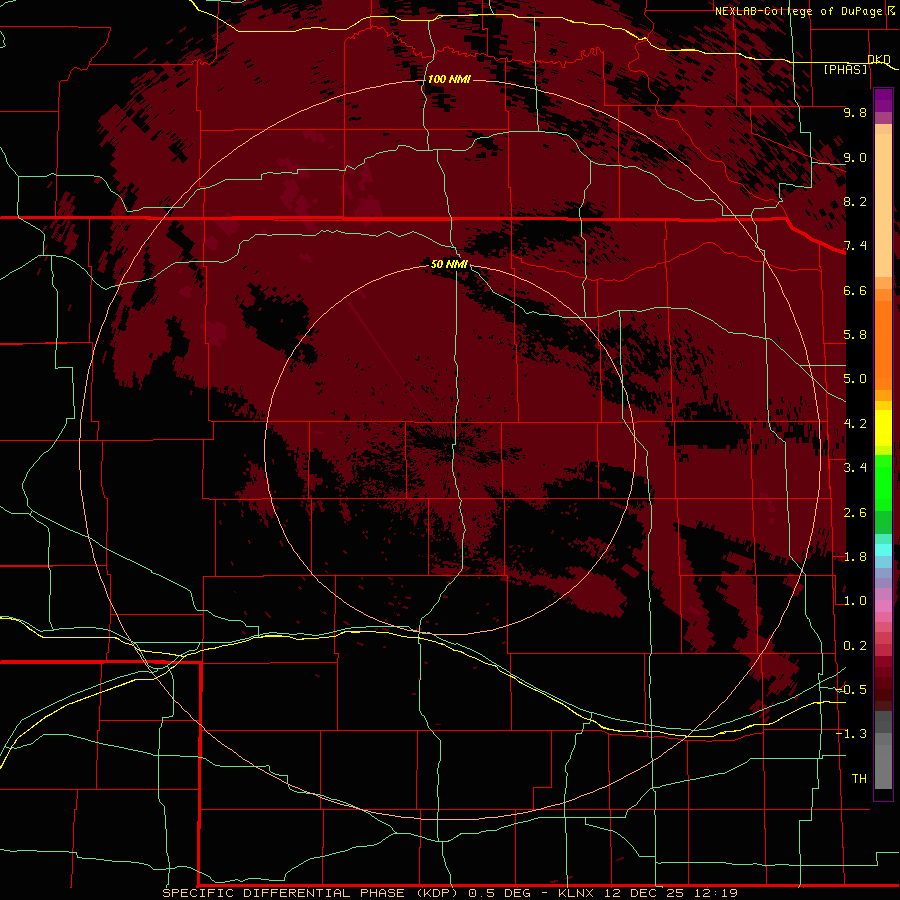Click the yellow segment of the color bar

point(883,428)
